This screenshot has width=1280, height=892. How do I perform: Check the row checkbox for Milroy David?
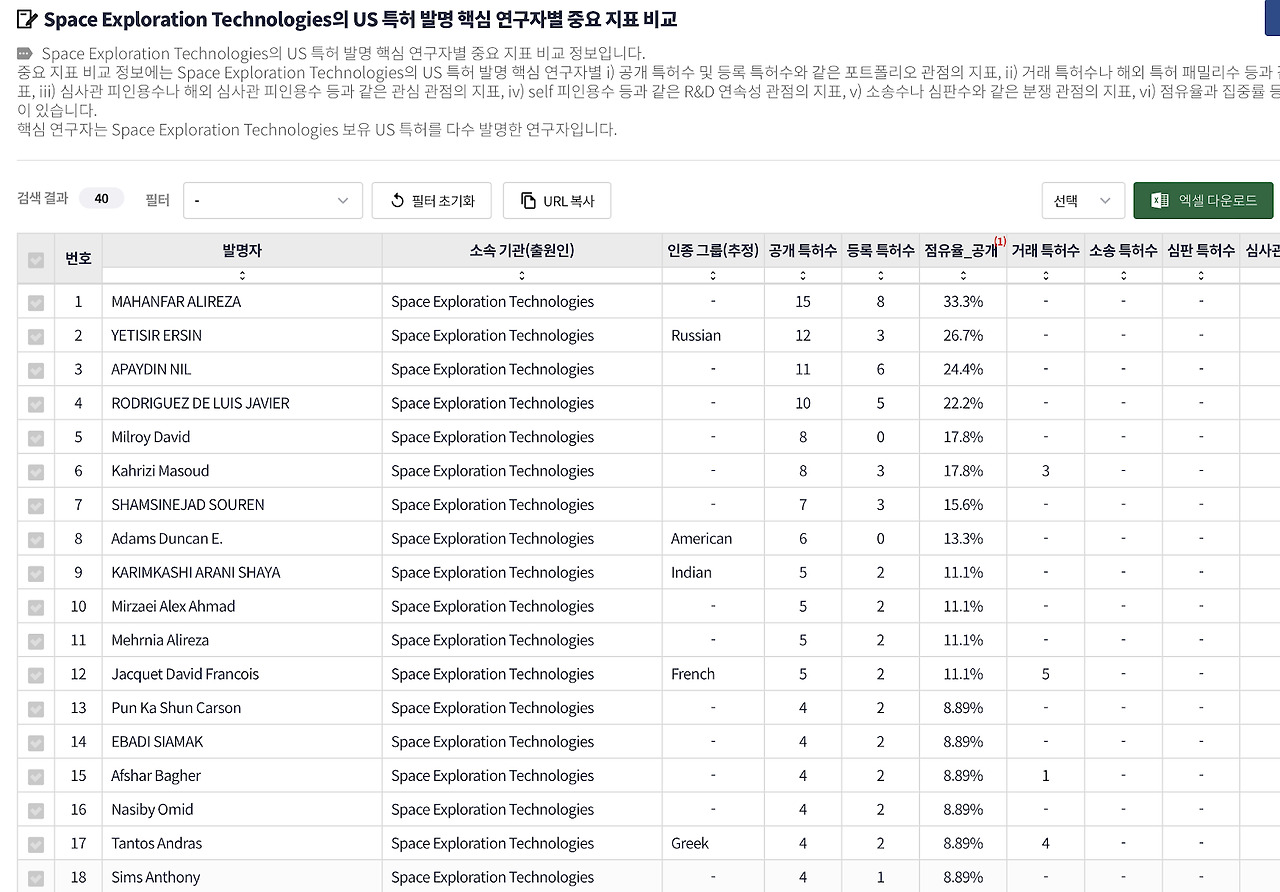pos(35,437)
